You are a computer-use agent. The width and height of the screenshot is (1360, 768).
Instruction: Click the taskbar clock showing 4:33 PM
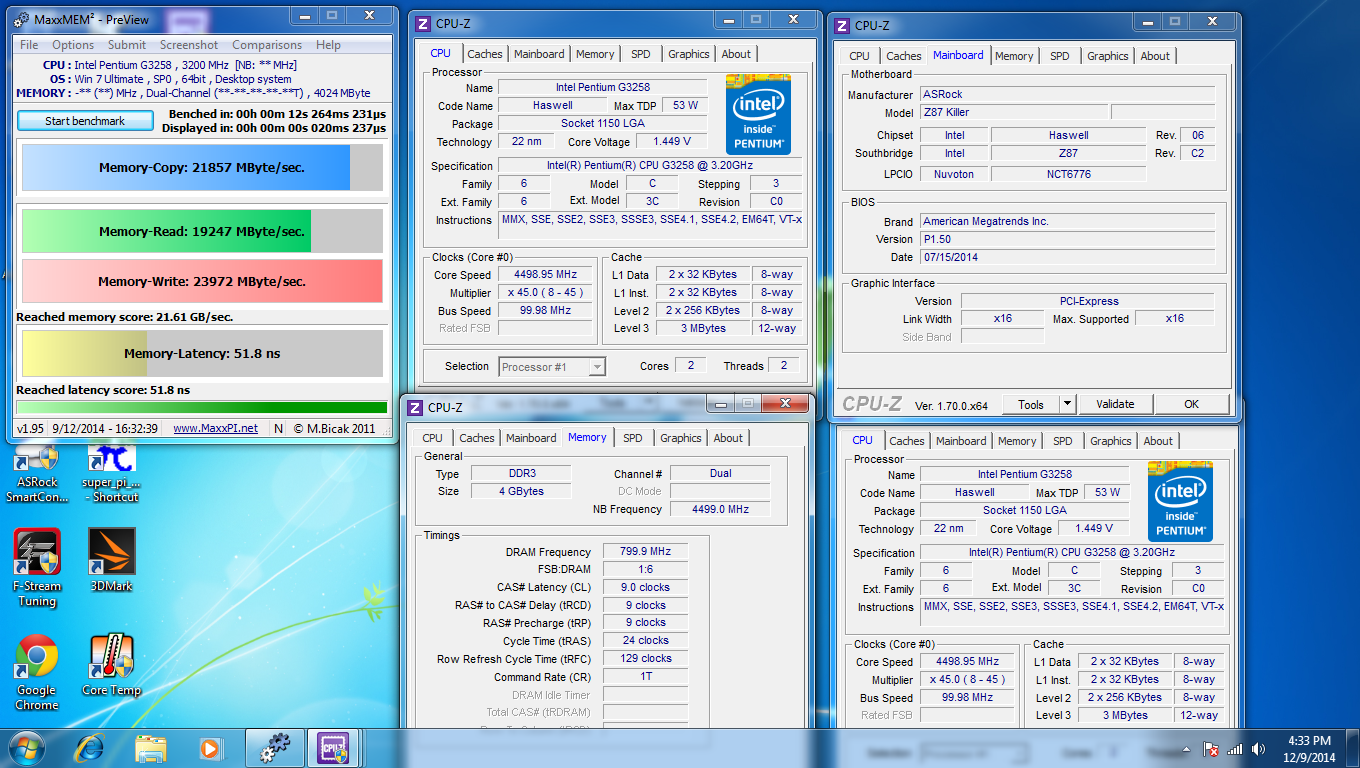[1308, 748]
